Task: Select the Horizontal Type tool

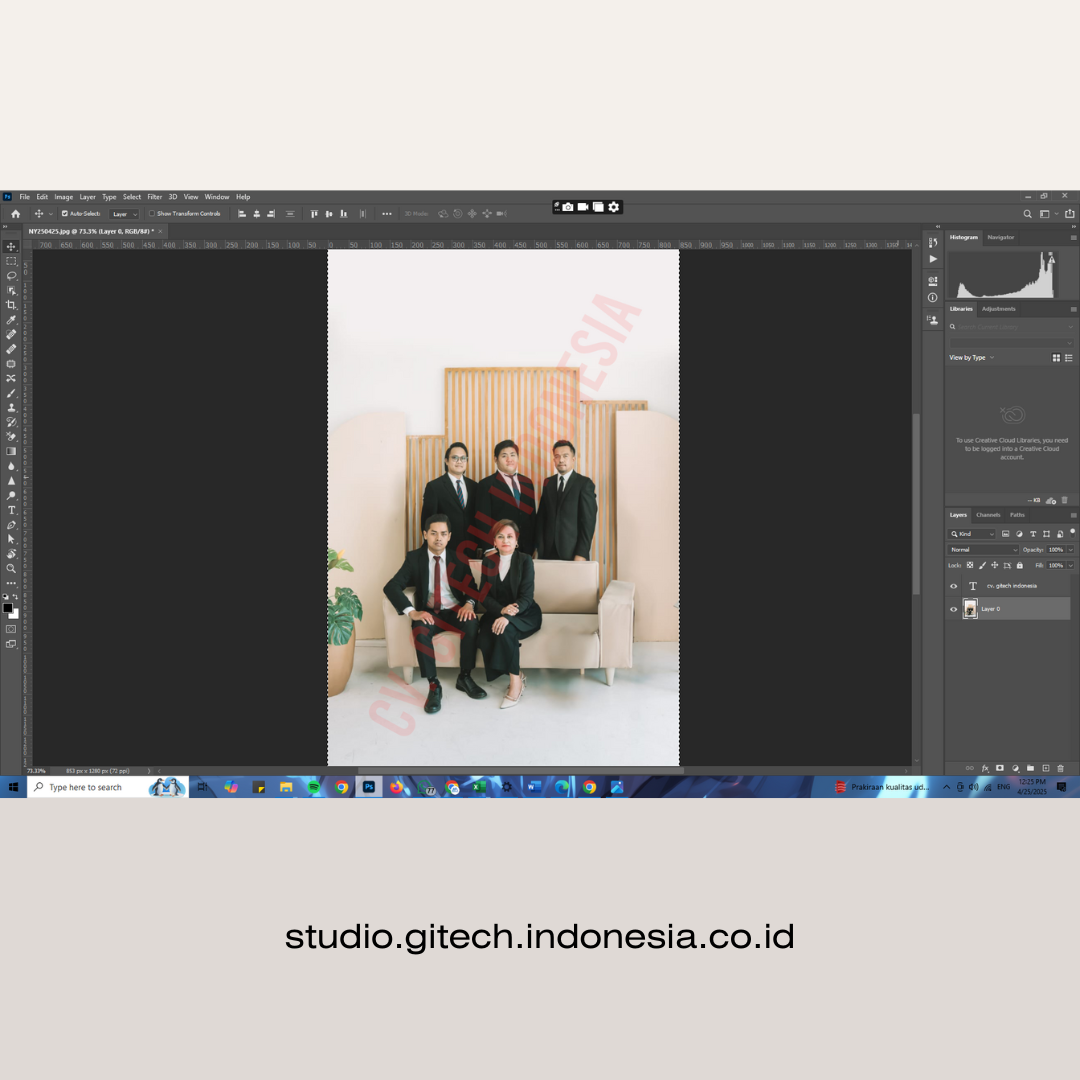Action: click(11, 510)
